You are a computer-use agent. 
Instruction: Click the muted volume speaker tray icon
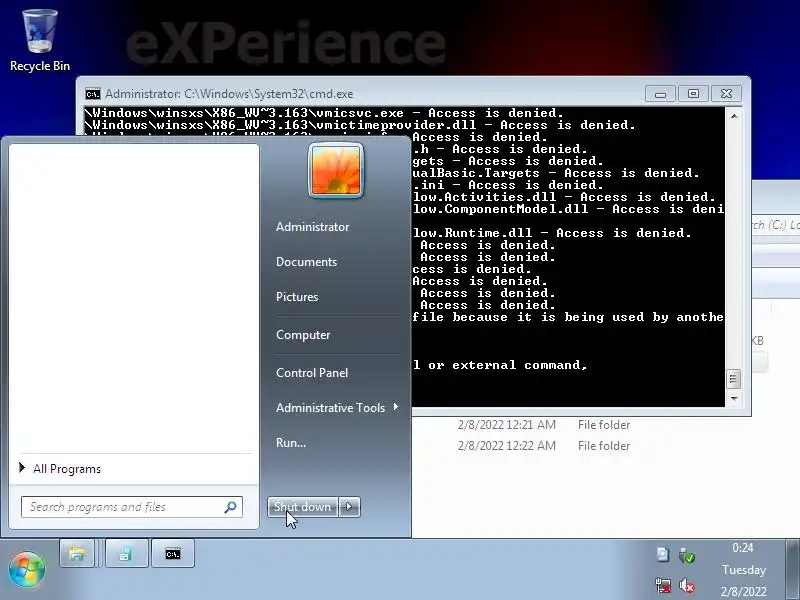click(687, 585)
